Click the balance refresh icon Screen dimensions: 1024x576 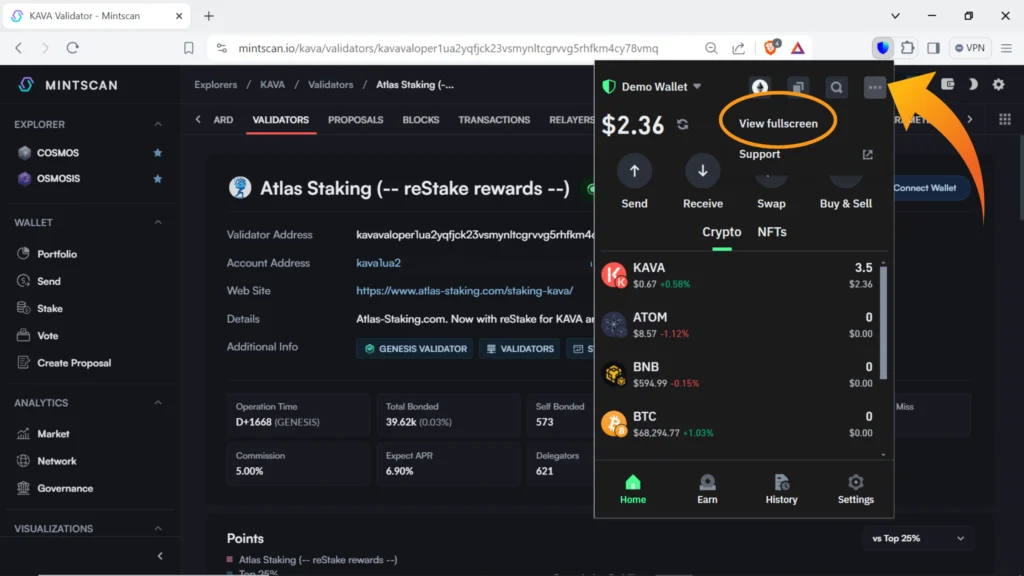click(x=683, y=125)
